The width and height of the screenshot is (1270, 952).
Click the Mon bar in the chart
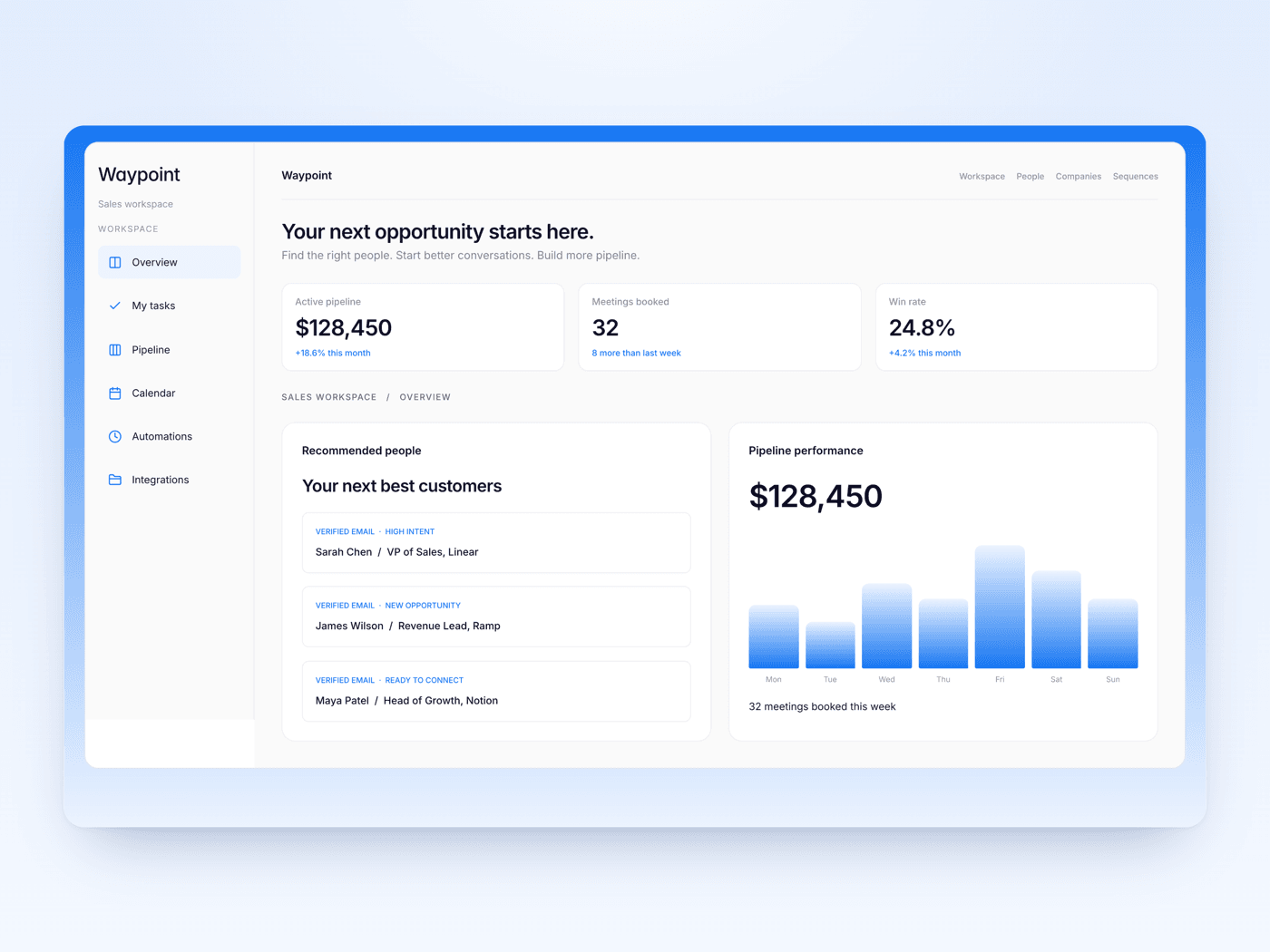pyautogui.click(x=774, y=636)
